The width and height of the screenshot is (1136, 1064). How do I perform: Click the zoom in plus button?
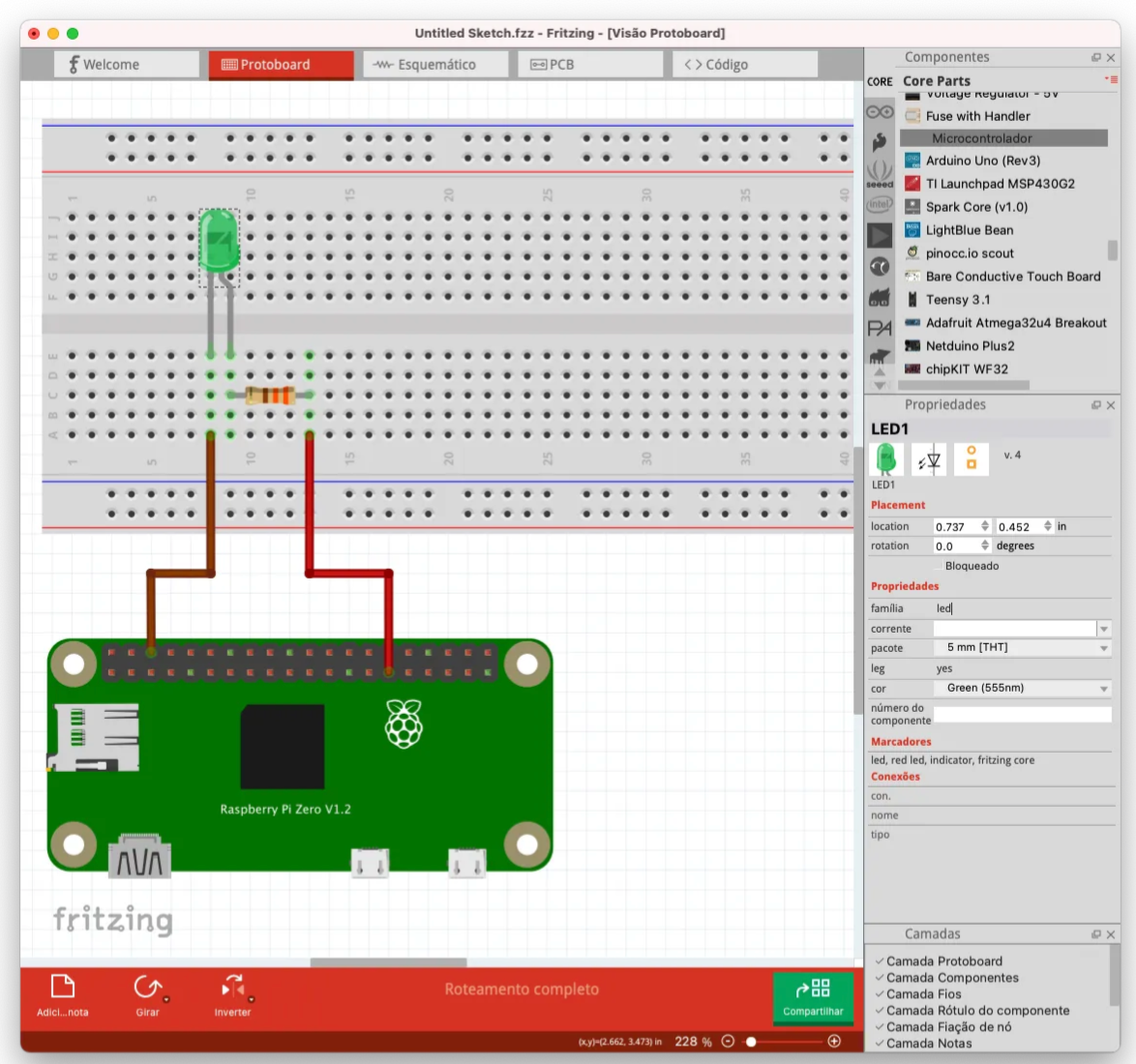click(x=834, y=1042)
